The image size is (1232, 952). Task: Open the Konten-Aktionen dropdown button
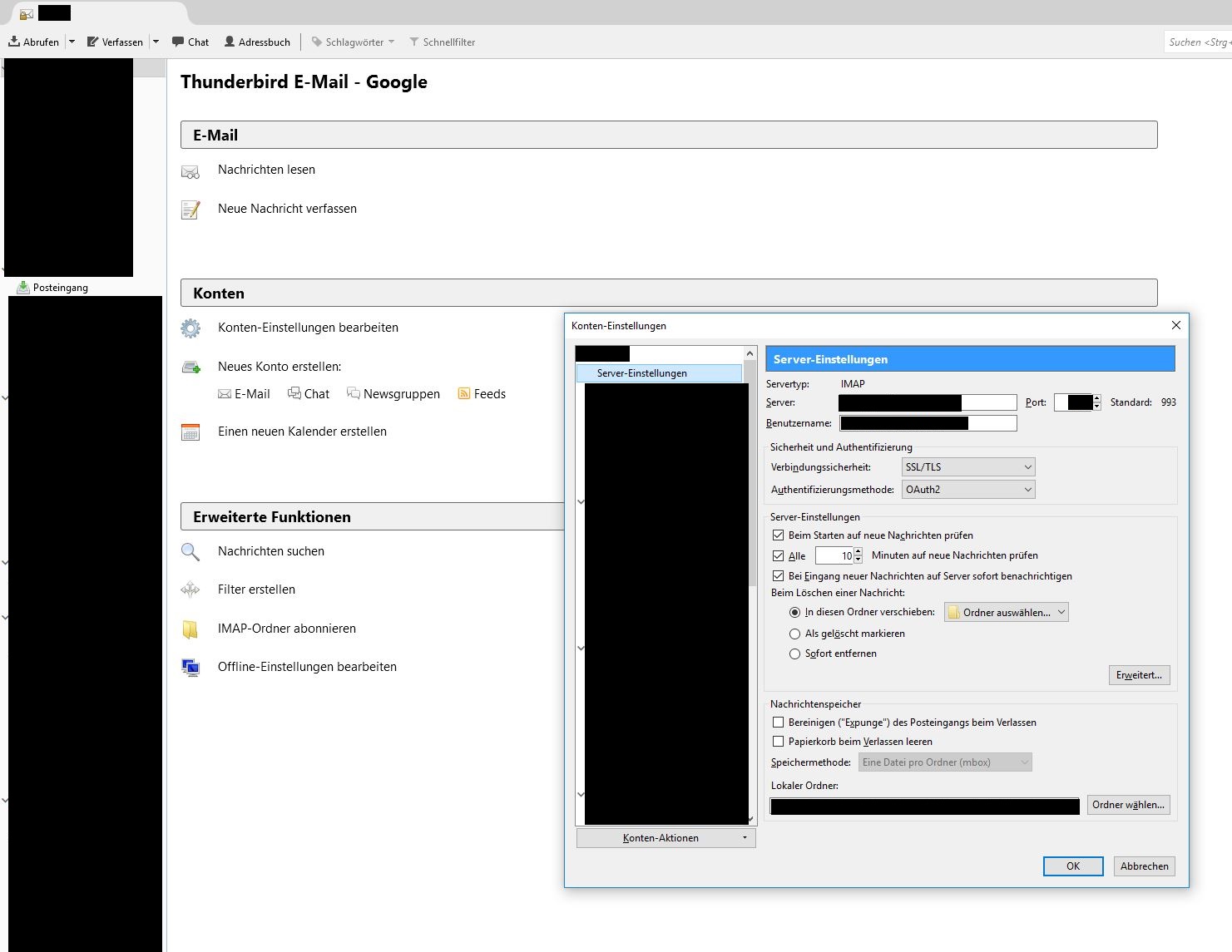(x=665, y=838)
